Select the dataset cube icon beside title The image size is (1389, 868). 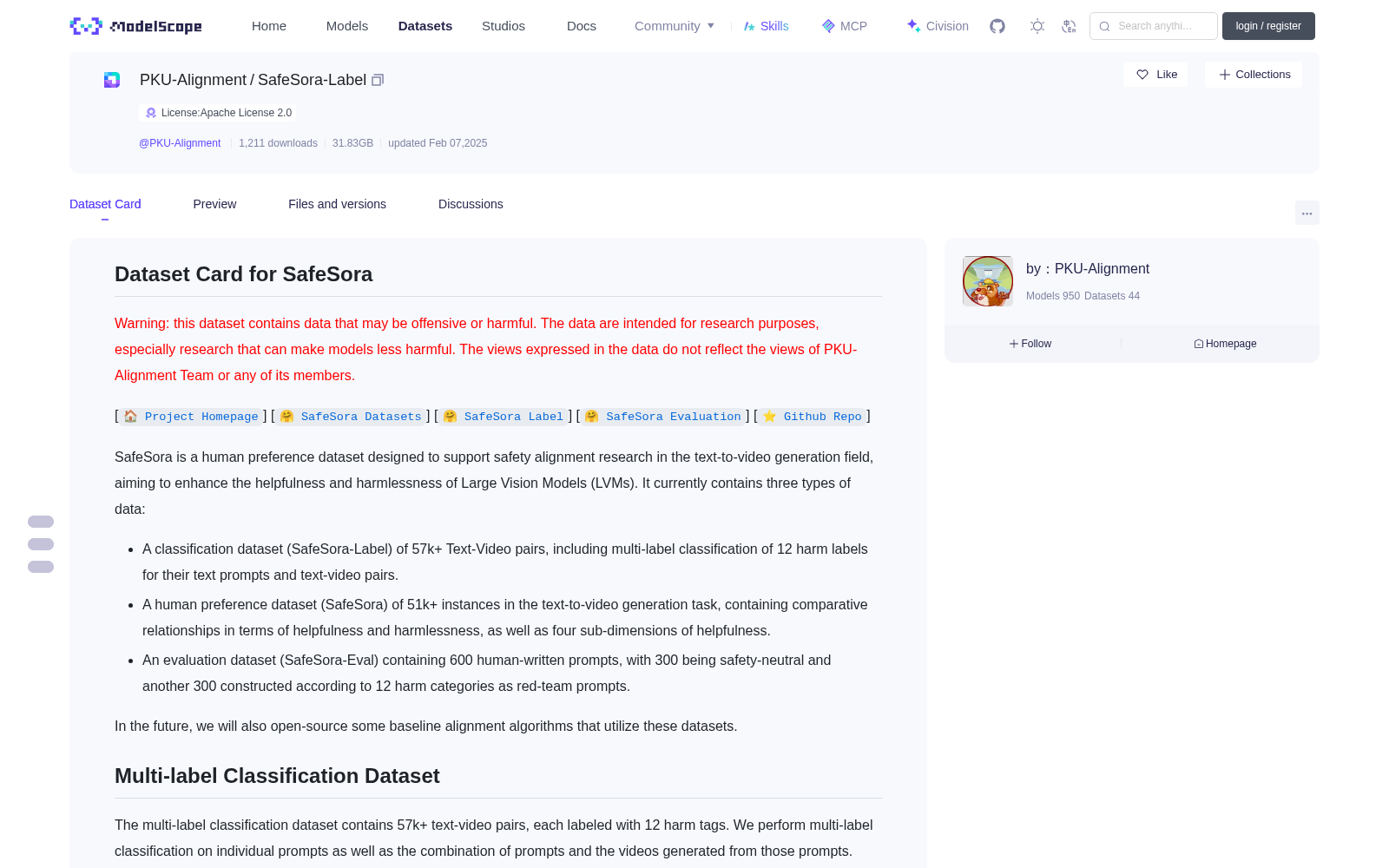(112, 80)
